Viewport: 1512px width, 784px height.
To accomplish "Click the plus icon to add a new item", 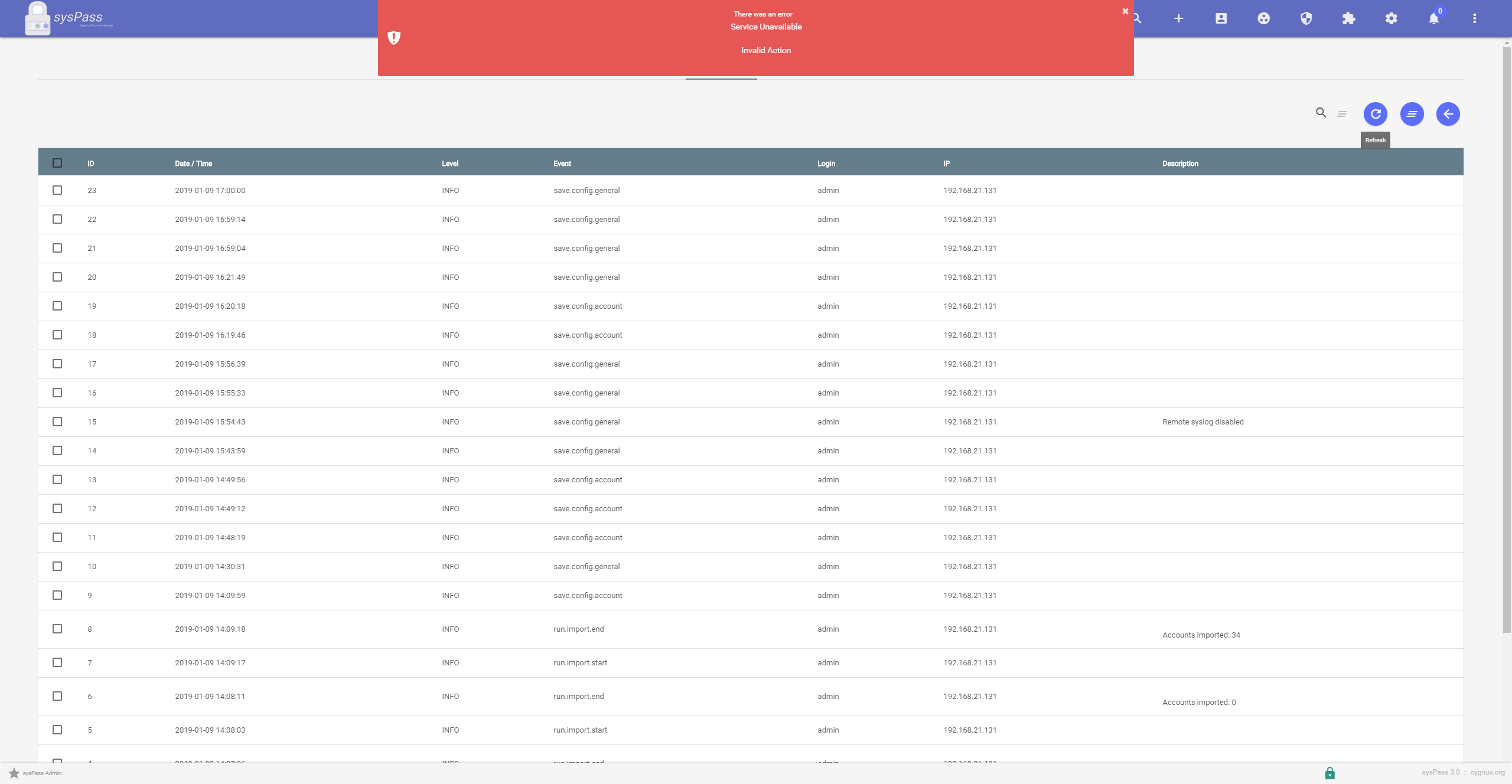I will point(1178,18).
